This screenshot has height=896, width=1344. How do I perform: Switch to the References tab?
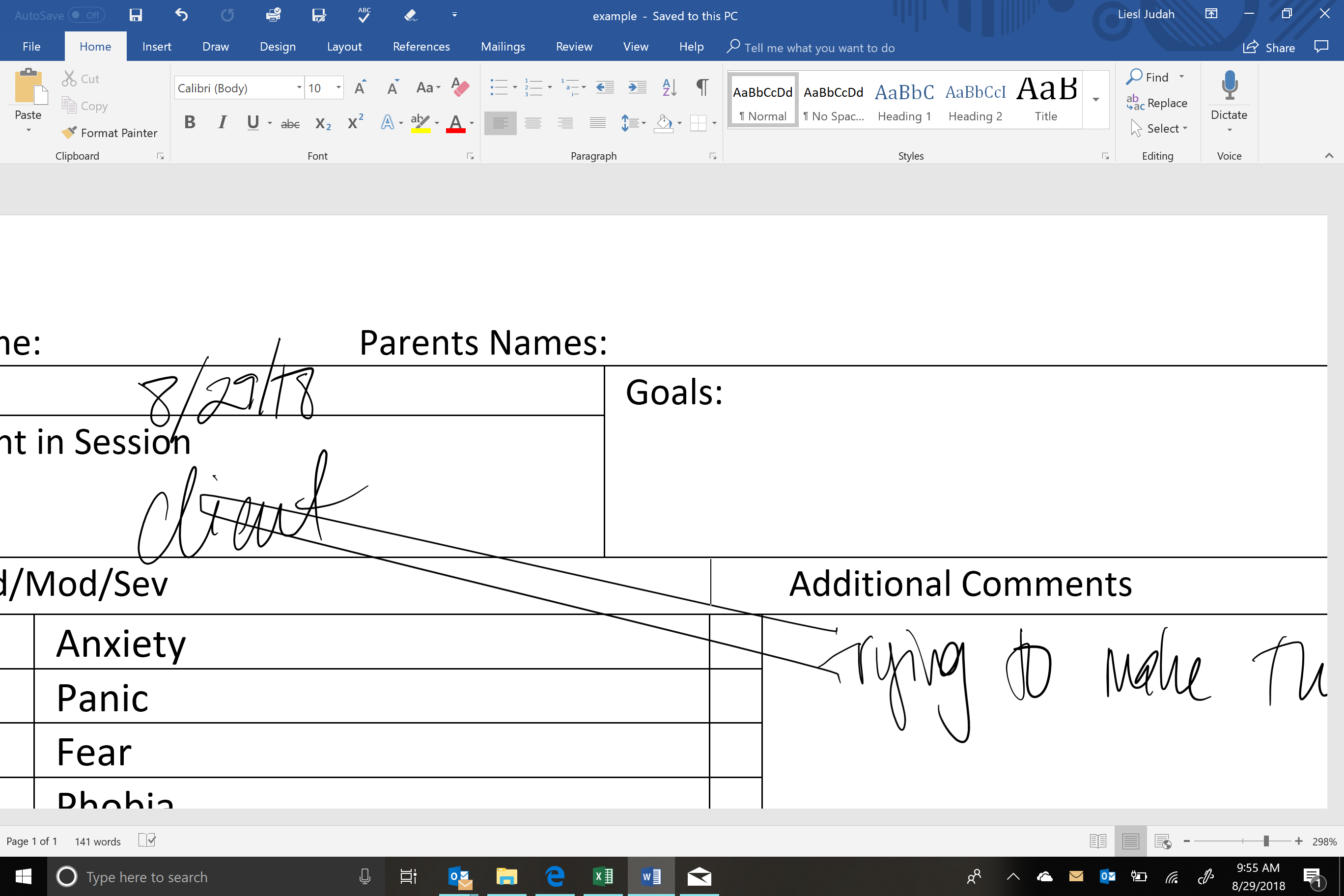(421, 47)
